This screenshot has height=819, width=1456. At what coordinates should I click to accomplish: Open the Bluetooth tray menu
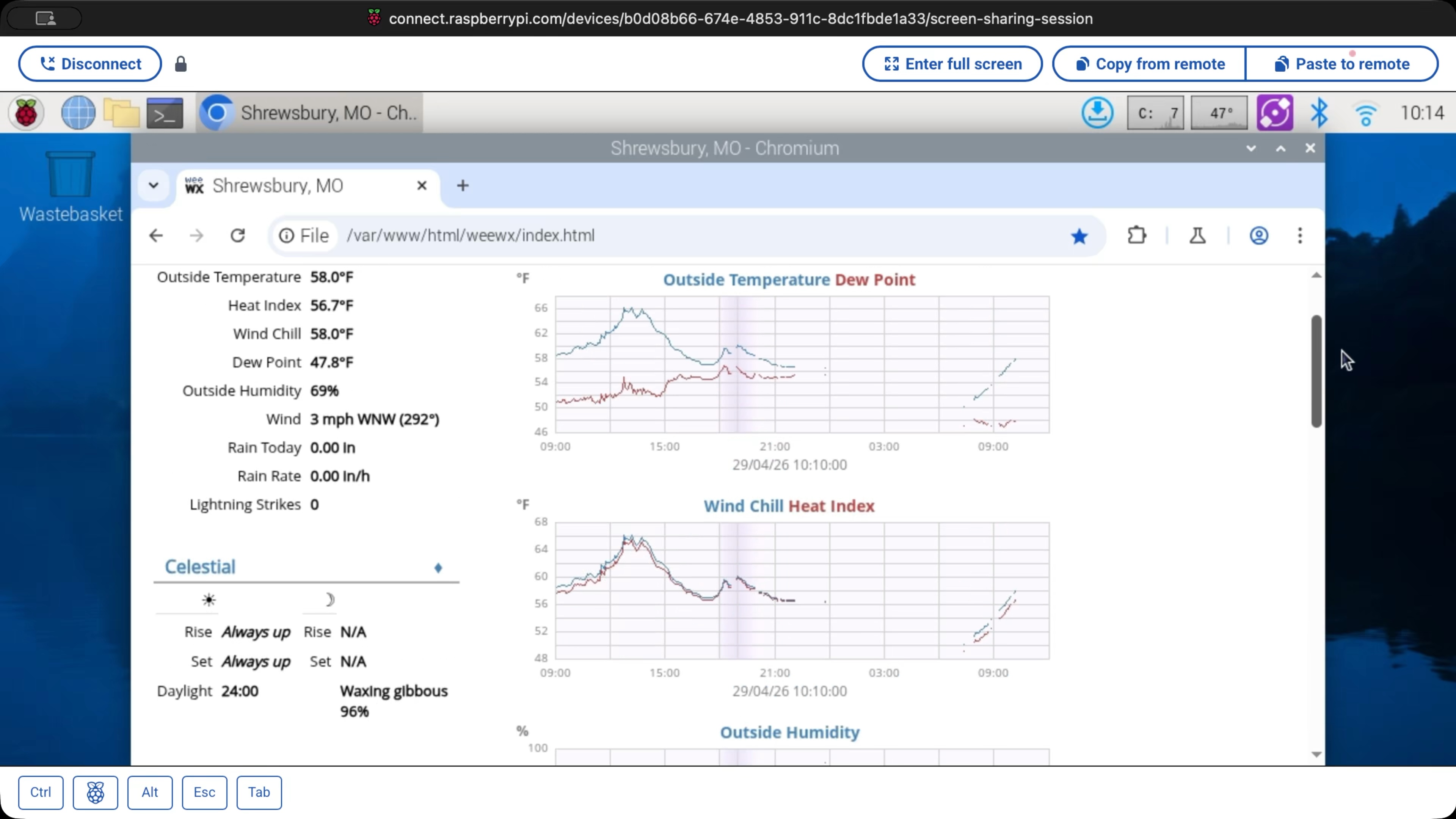point(1319,113)
